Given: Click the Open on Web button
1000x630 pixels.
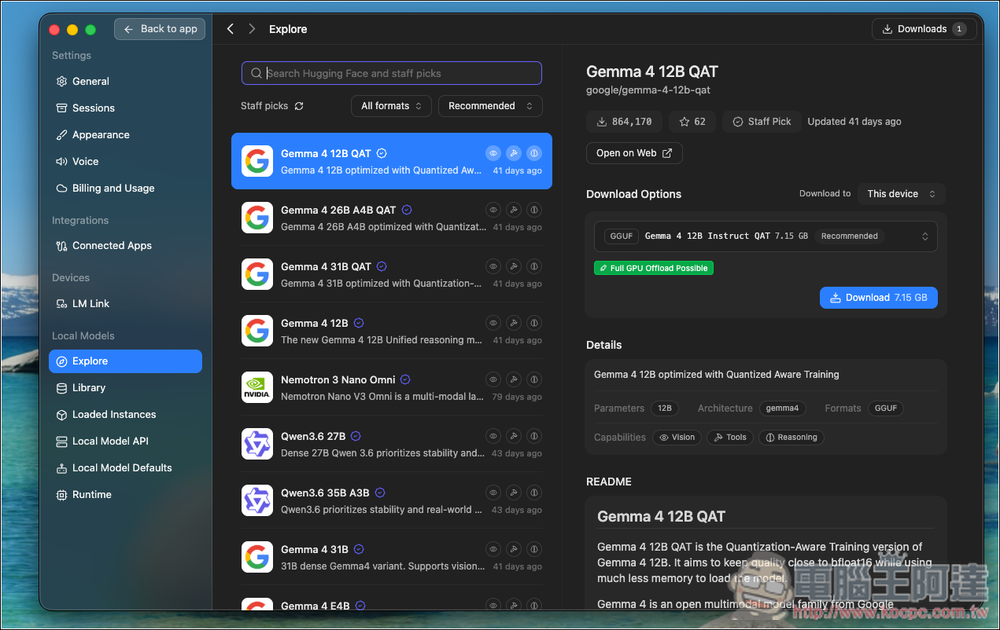Looking at the screenshot, I should coord(634,153).
